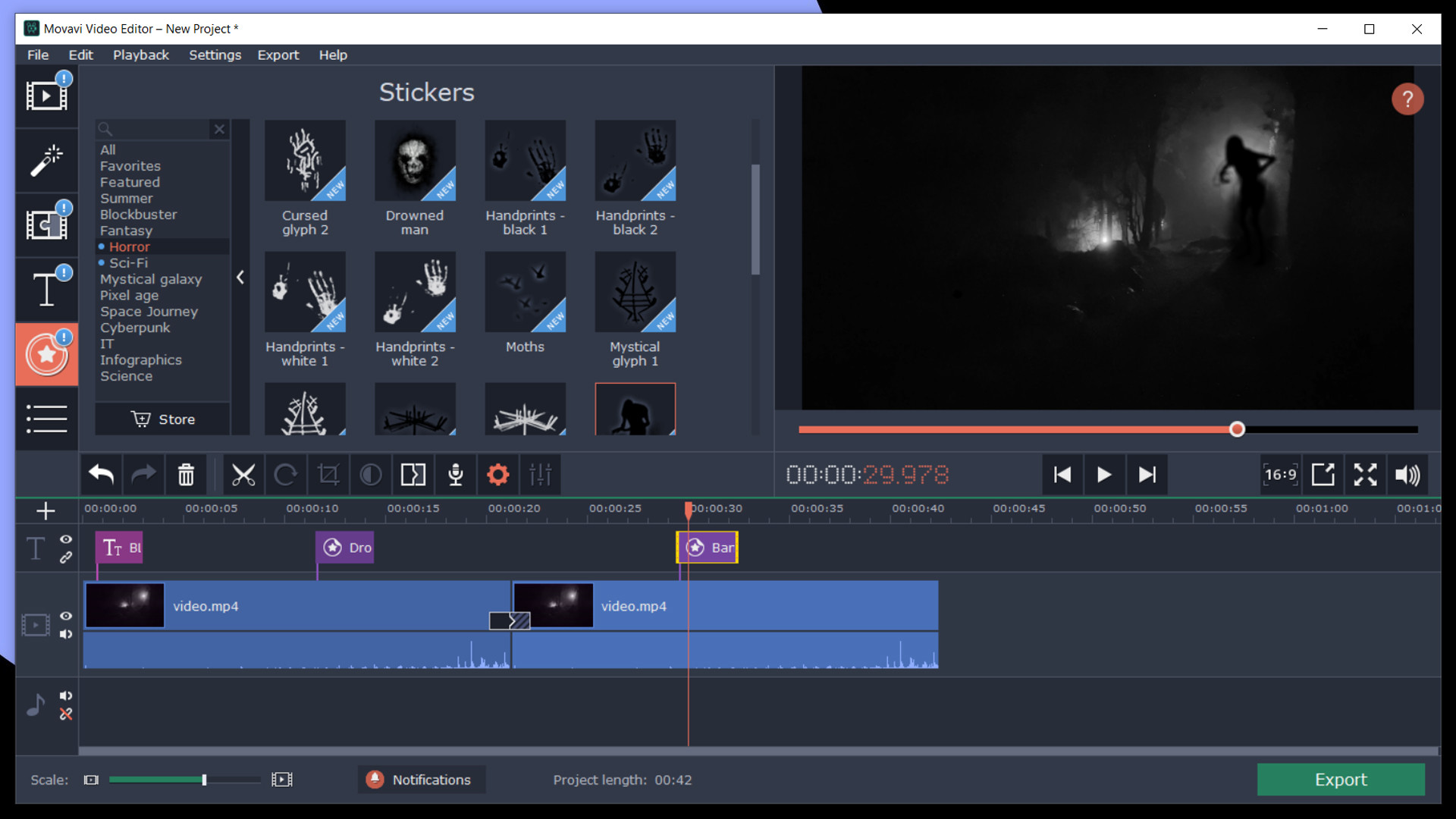Screen dimensions: 1456x819
Task: Crop the selected clip
Action: pos(328,474)
